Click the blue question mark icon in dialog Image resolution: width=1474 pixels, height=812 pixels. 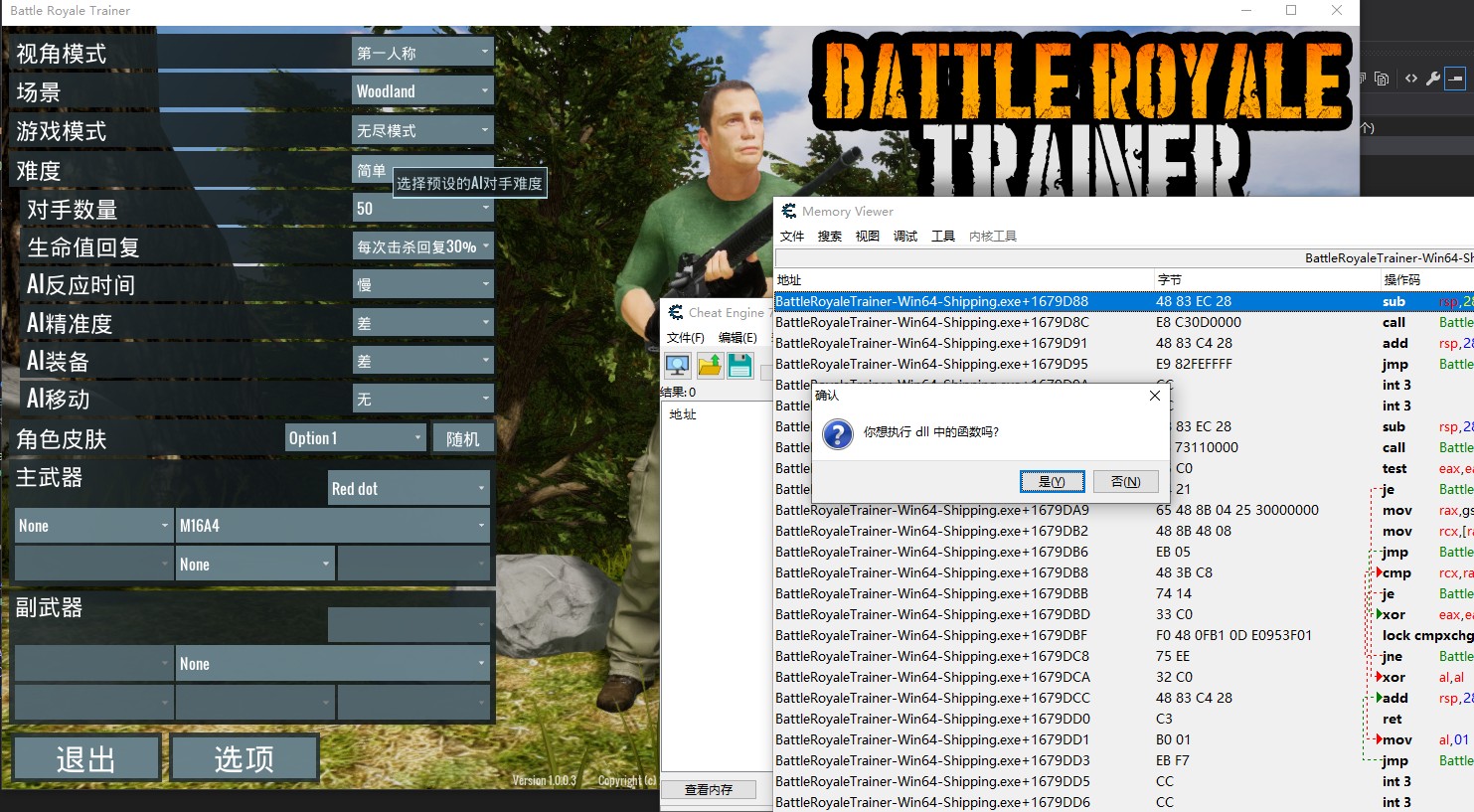coord(838,433)
